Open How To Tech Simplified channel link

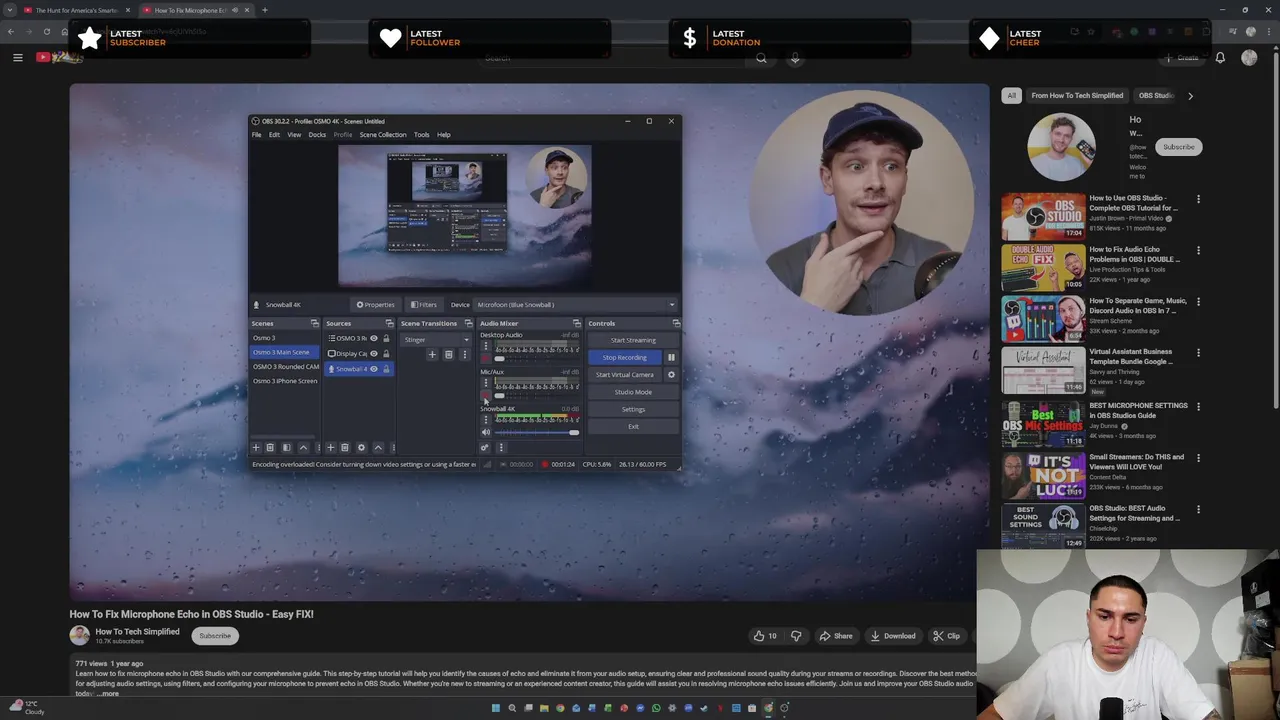coord(137,632)
